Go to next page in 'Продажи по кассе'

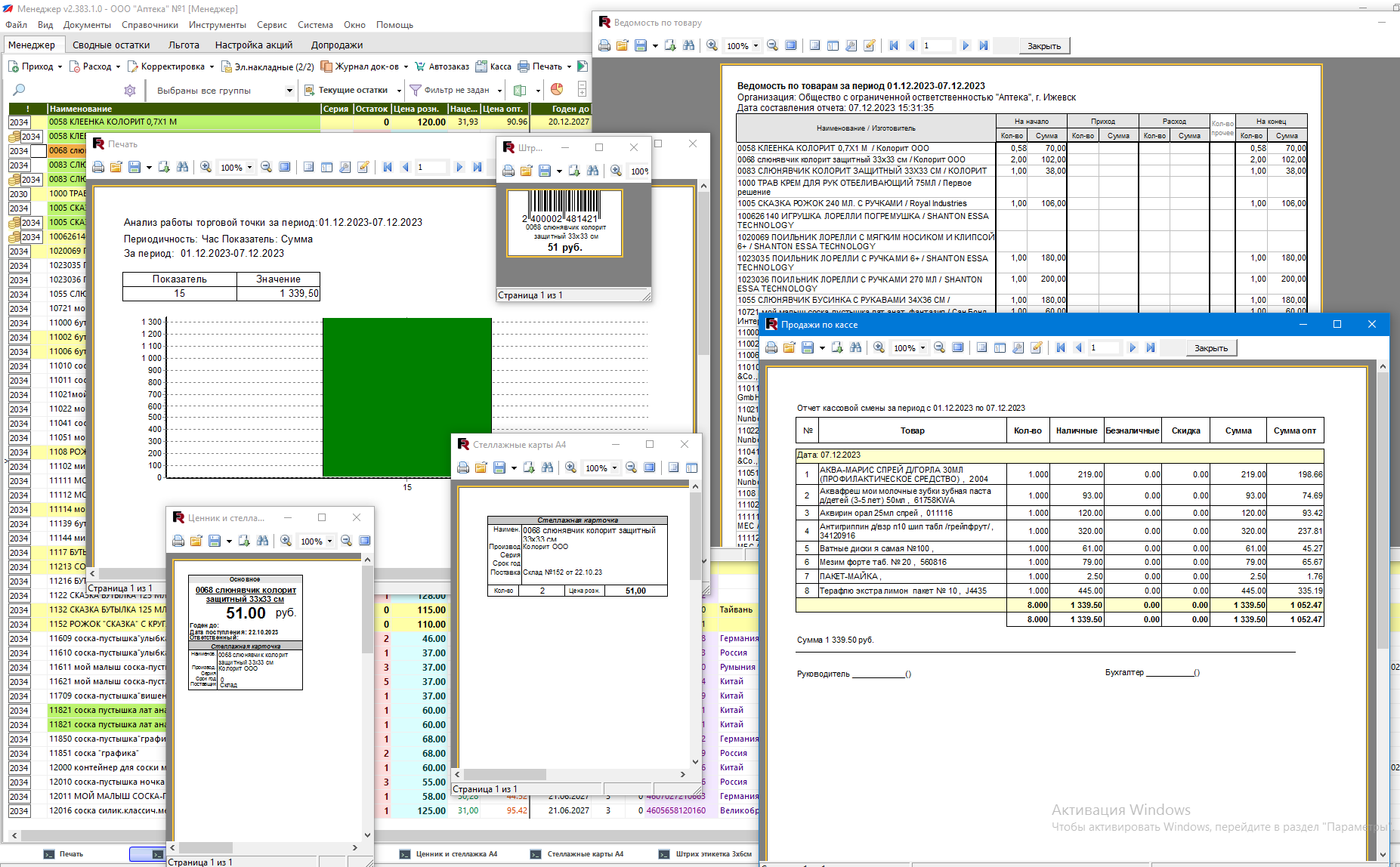(1133, 347)
